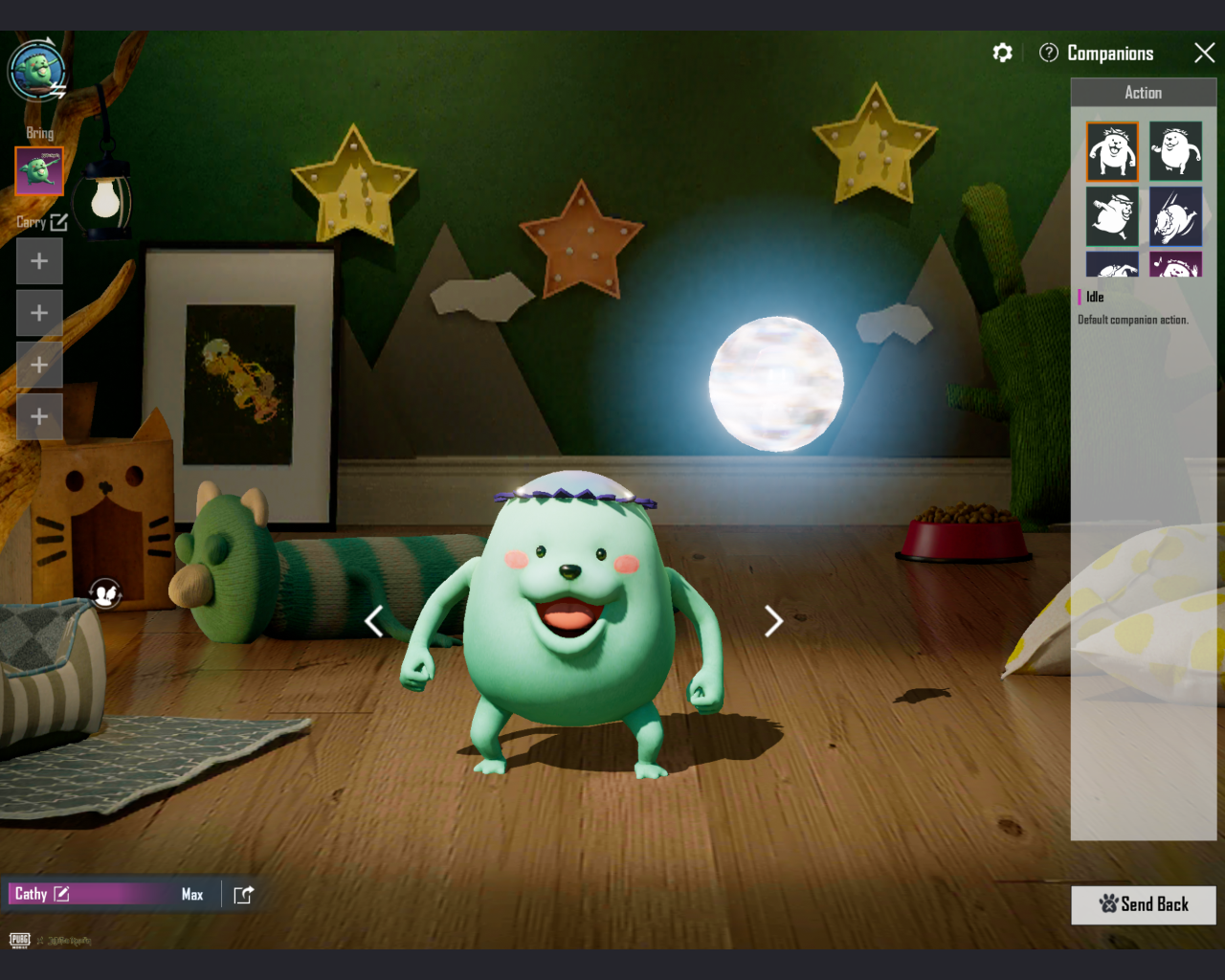This screenshot has width=1225, height=980.
Task: Select the Action tab header
Action: pos(1144,93)
